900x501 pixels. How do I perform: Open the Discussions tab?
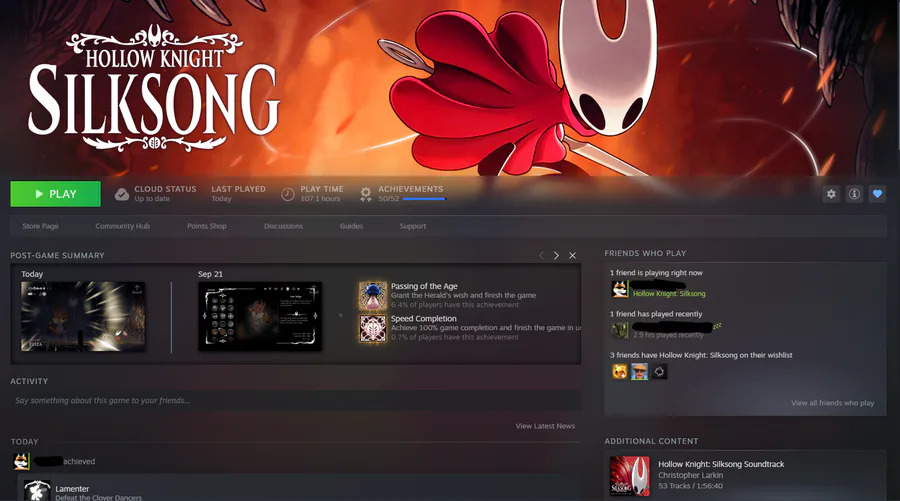[283, 226]
